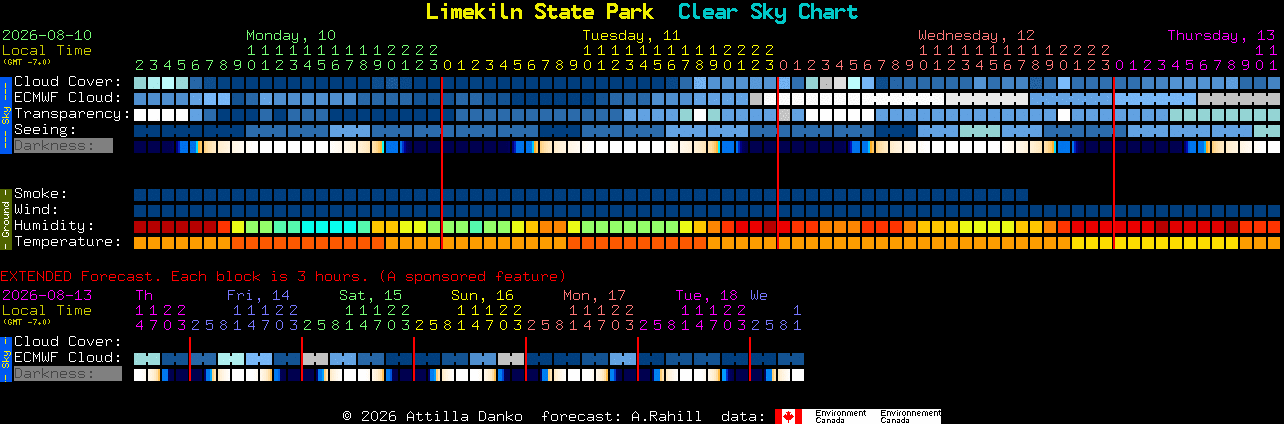Click the ECMWF Cloud label in the extended forecast

tap(68, 358)
